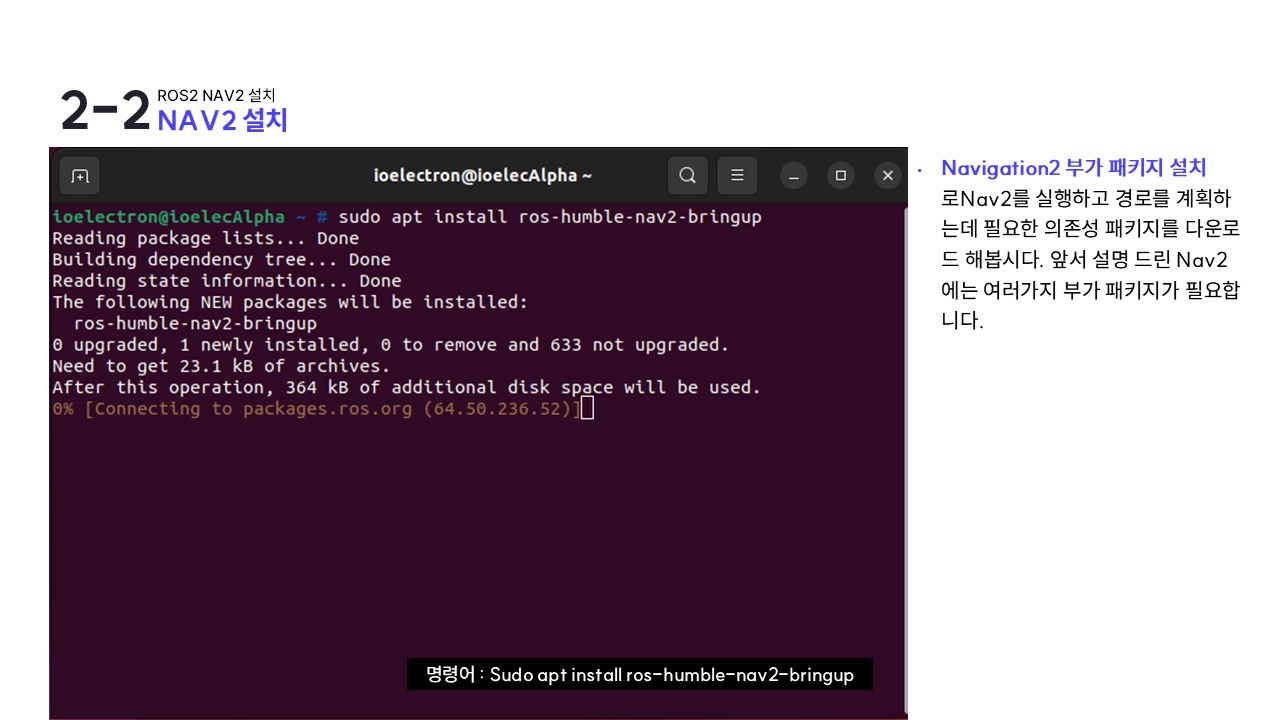The height and width of the screenshot is (720, 1280).
Task: Click the line Reading package lists... Done
Action: pyautogui.click(x=205, y=238)
